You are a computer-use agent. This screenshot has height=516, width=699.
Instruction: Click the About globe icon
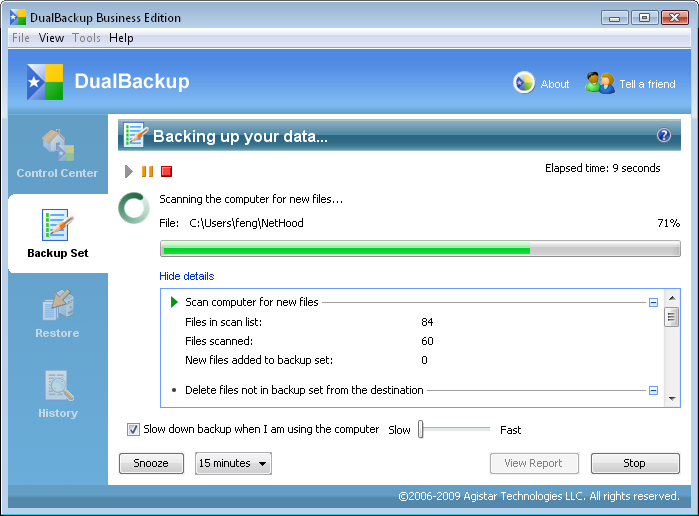[x=524, y=83]
